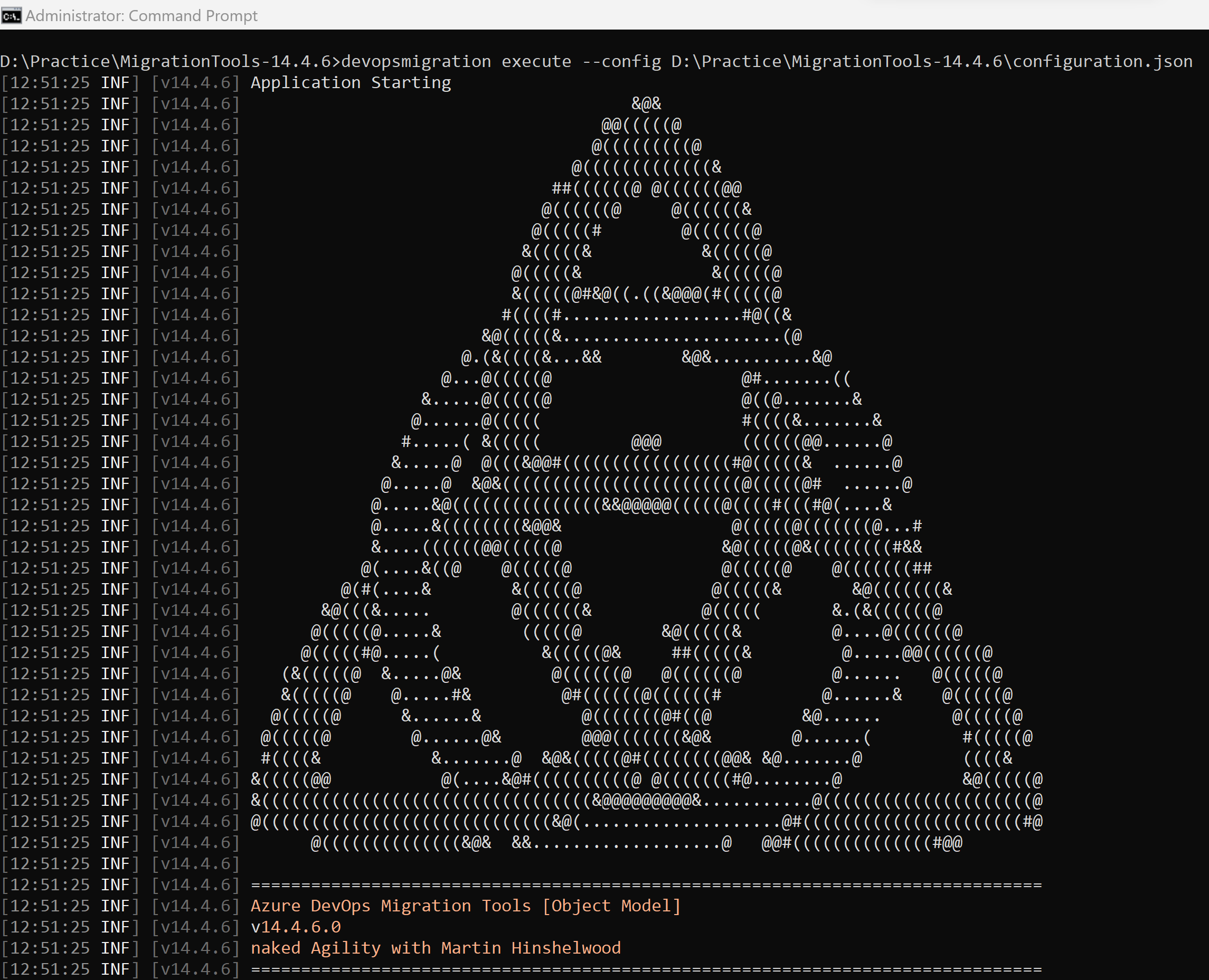Click the separator line above the Azure DevOps title
Image resolution: width=1209 pixels, height=980 pixels.
click(x=646, y=884)
